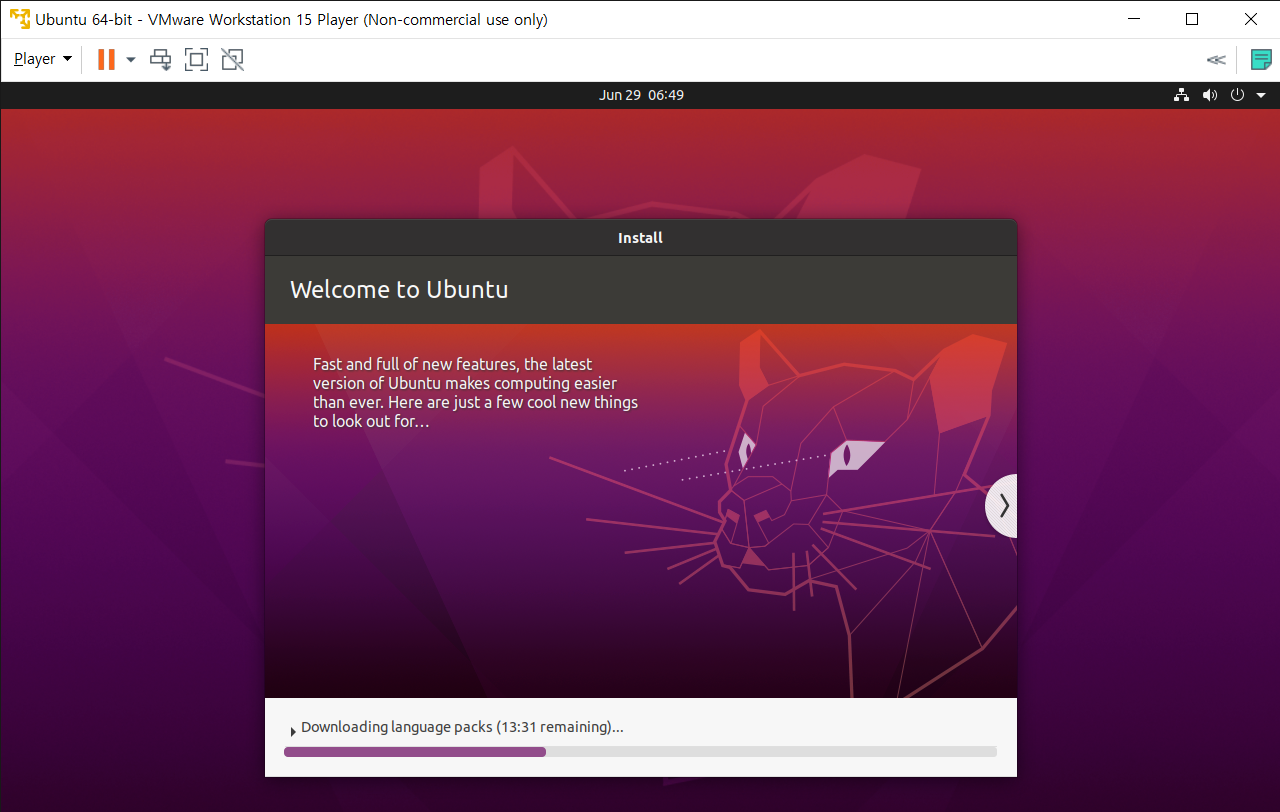Expand the download details triangle
The image size is (1280, 812).
pyautogui.click(x=292, y=731)
